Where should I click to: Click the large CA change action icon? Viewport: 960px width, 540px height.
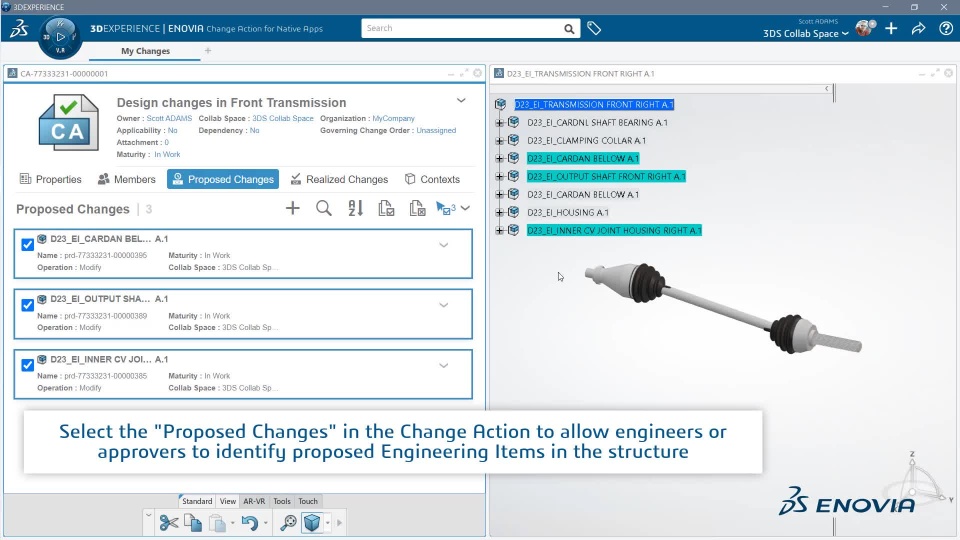68,122
